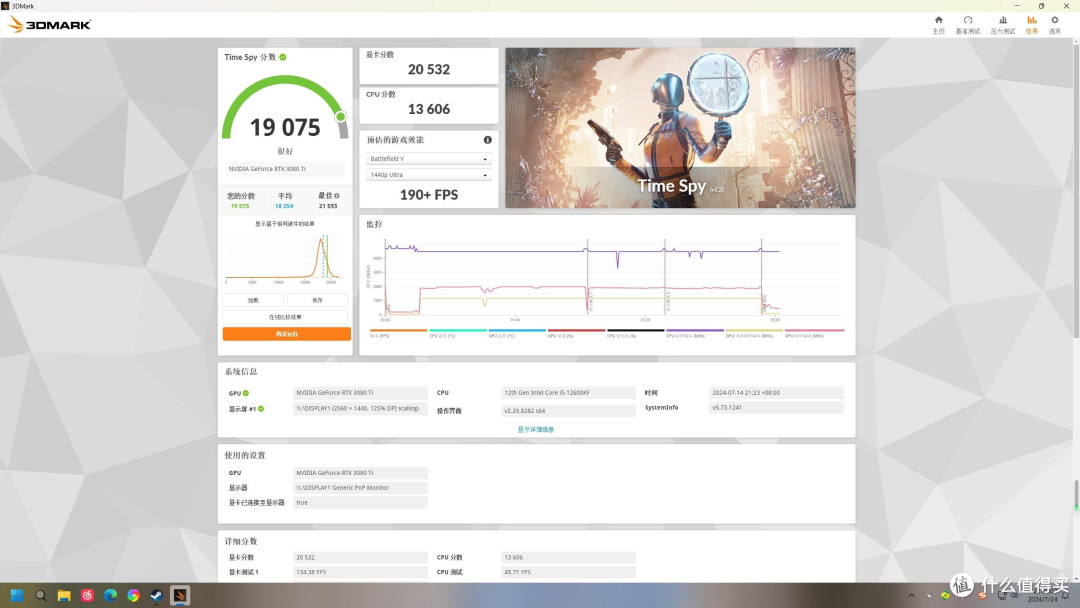This screenshot has width=1080, height=608.
Task: Click the CPU test value 45.71 FPS
Action: click(568, 572)
